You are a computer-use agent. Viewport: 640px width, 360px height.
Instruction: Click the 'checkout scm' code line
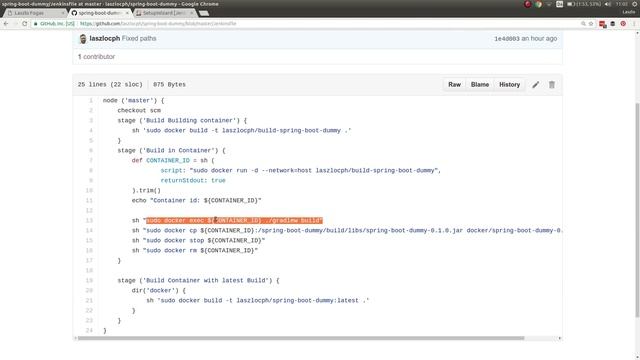139,111
